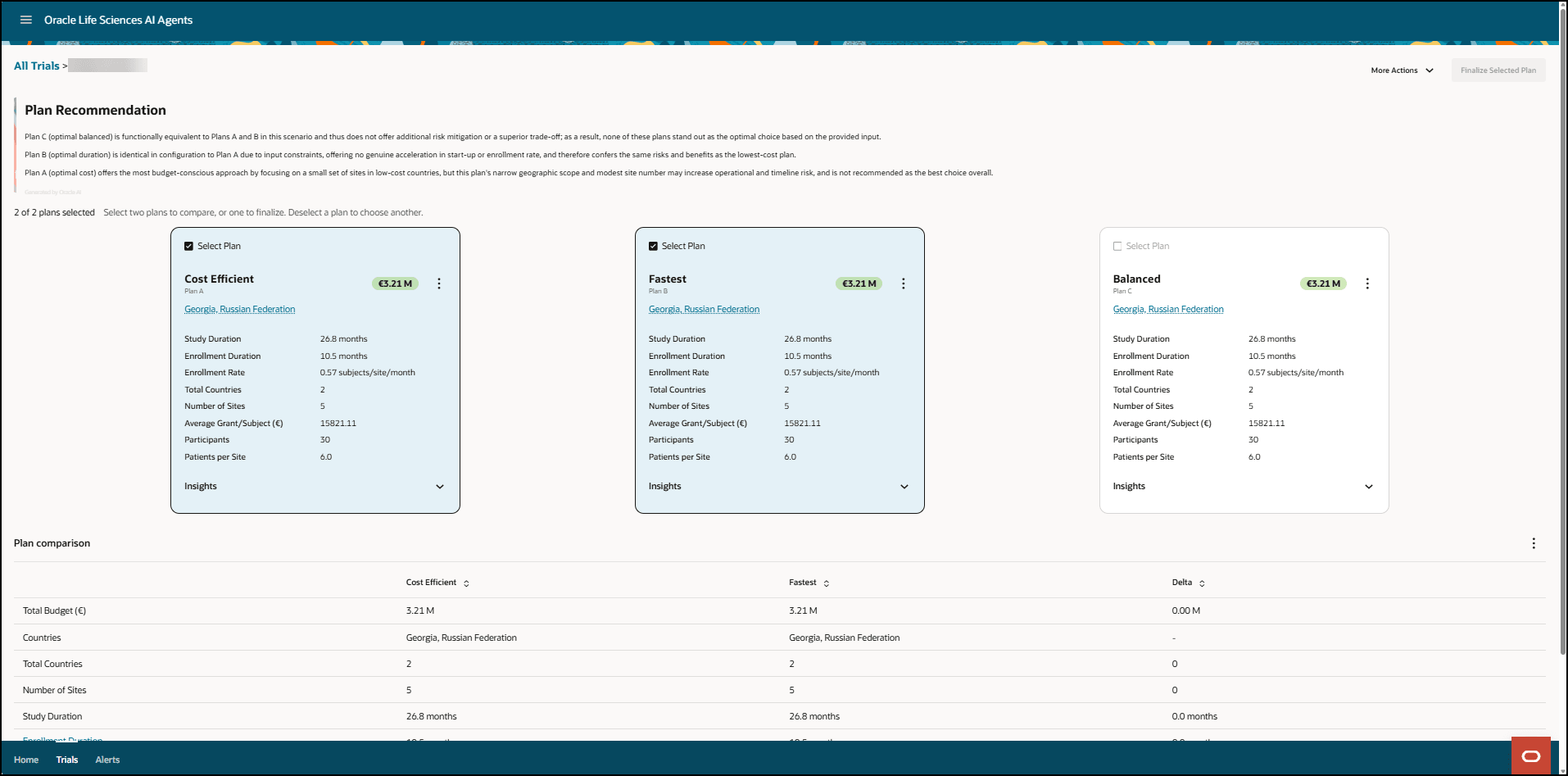Sort by the Cost Efficient column
1568x776 pixels.
click(x=466, y=583)
